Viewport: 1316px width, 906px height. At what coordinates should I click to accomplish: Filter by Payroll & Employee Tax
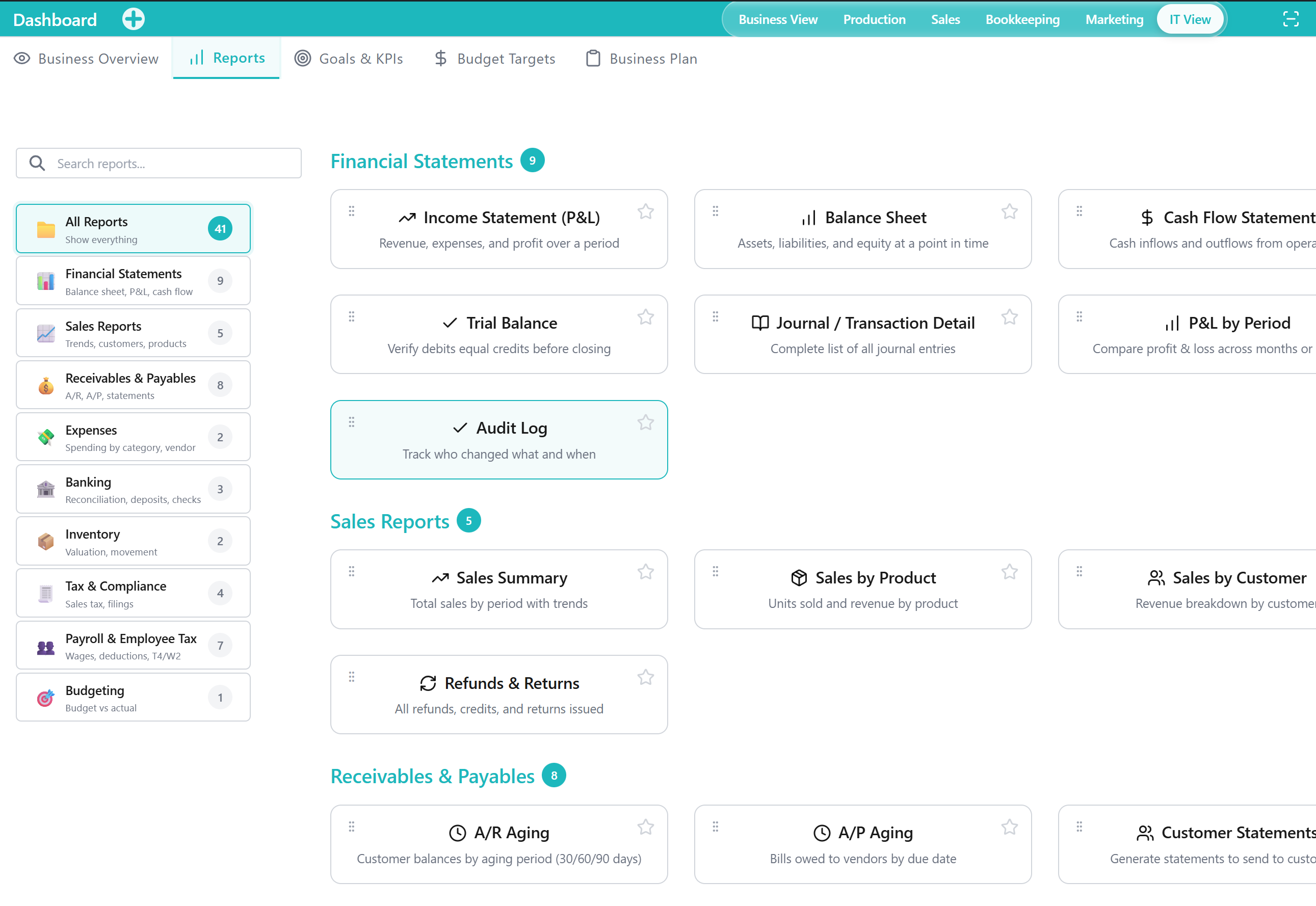click(x=133, y=646)
